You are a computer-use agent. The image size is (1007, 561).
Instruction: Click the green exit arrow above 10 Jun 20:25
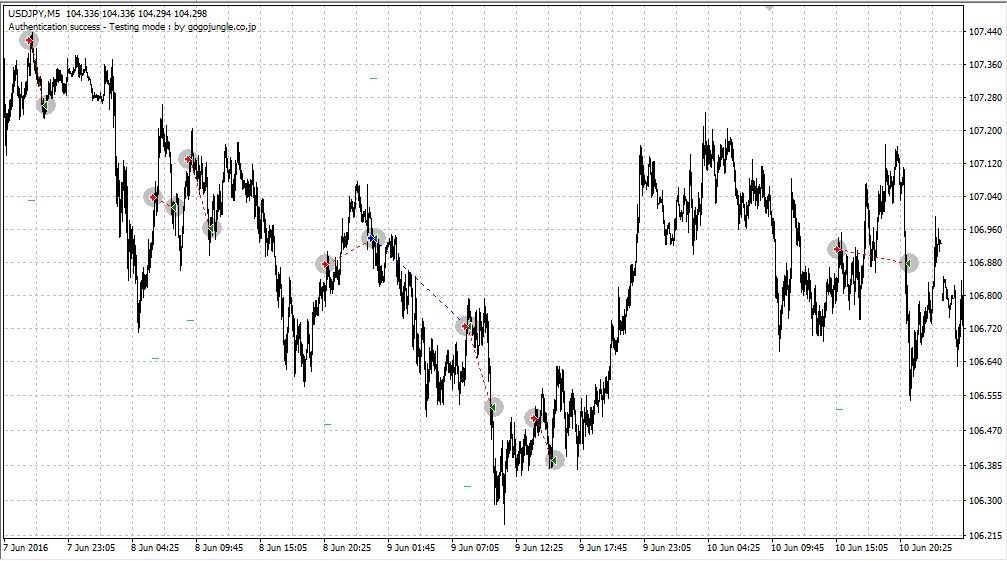click(909, 263)
